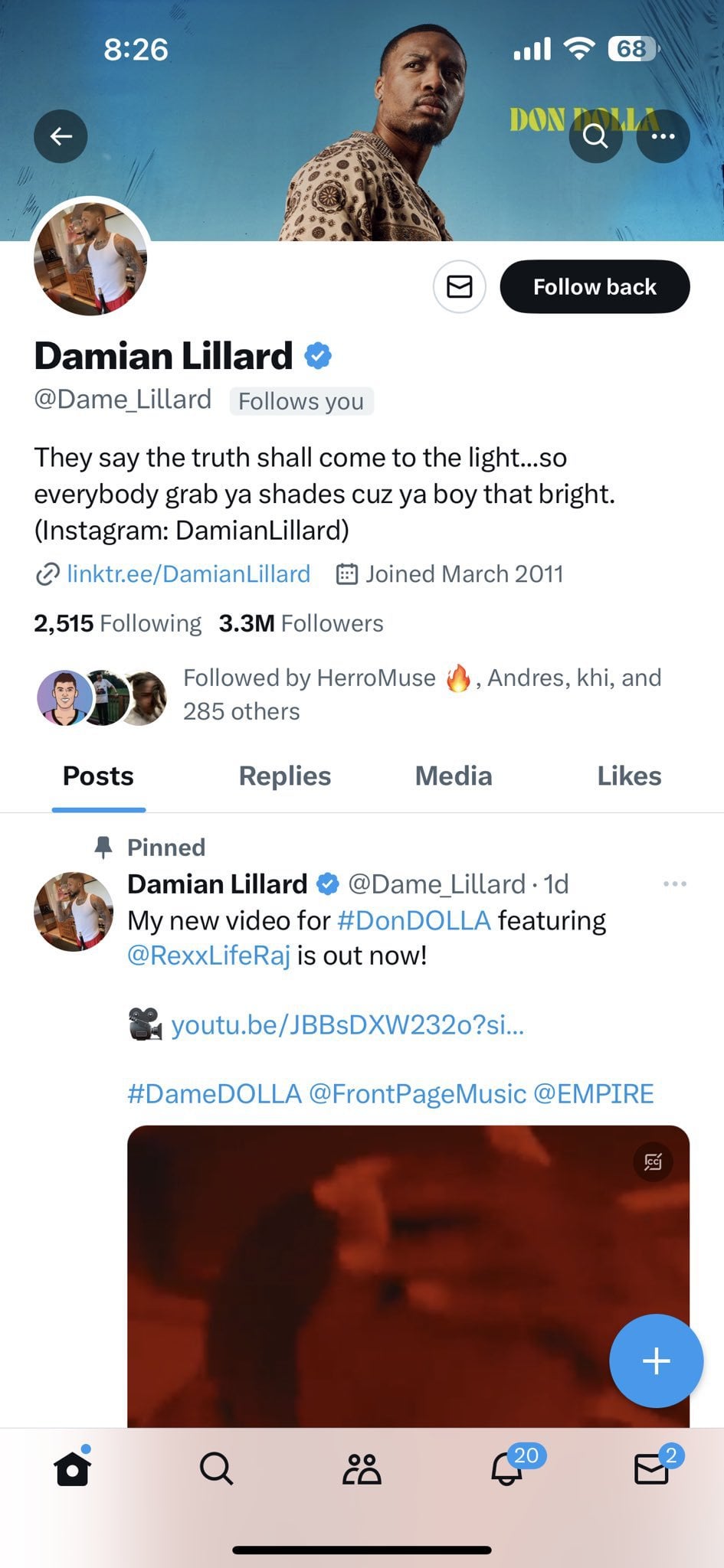Open profile search magnifier icon

[595, 136]
